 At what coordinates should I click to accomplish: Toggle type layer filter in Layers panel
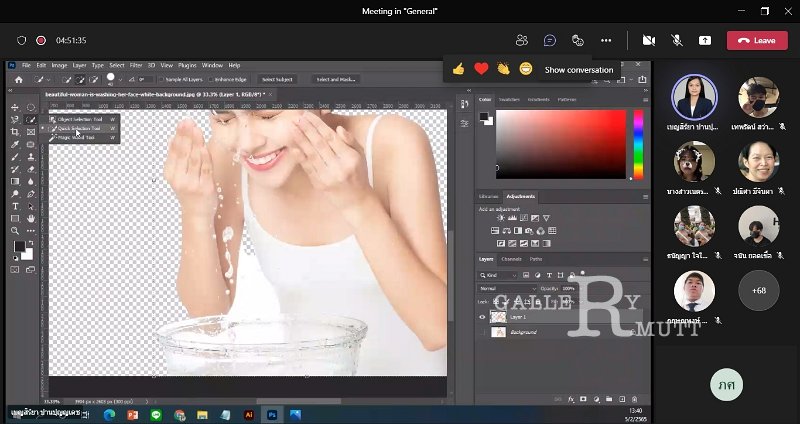tap(549, 276)
